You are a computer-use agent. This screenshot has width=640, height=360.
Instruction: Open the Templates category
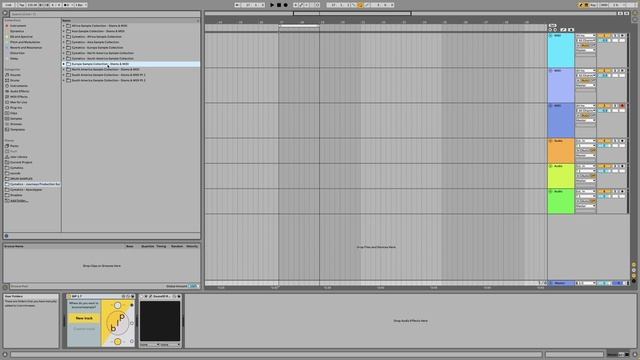click(18, 130)
